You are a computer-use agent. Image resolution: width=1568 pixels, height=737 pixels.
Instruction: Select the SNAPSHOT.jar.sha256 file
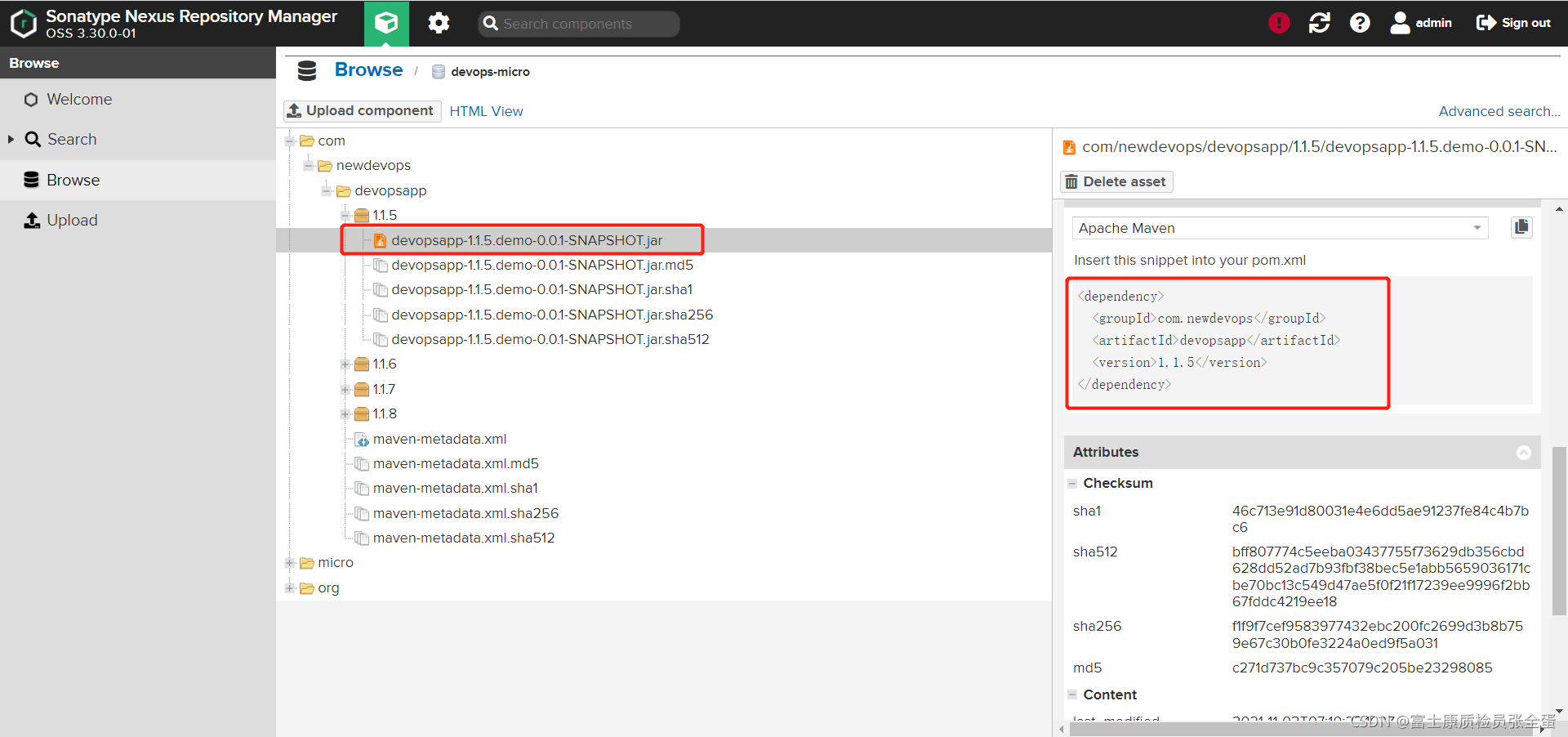click(552, 315)
